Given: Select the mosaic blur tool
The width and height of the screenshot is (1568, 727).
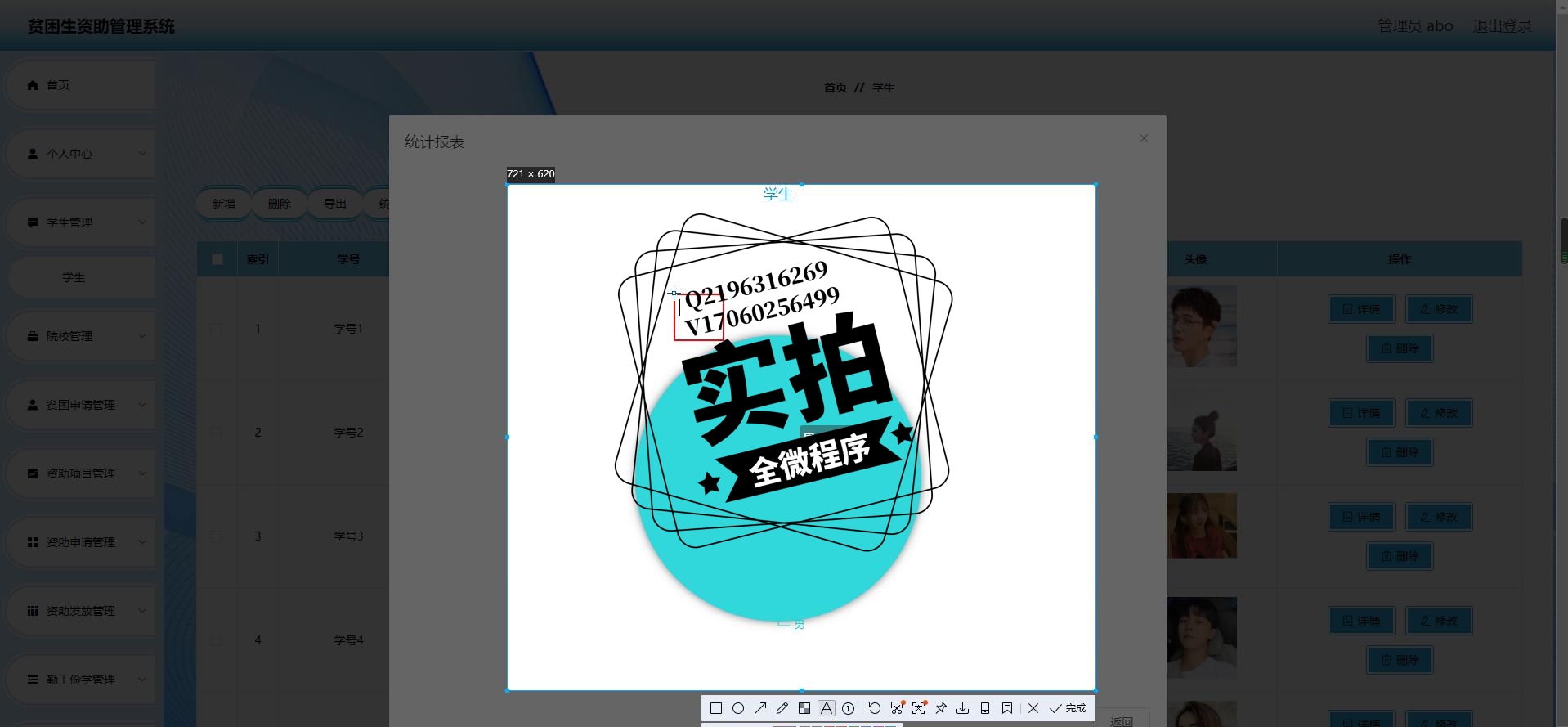Looking at the screenshot, I should tap(804, 708).
